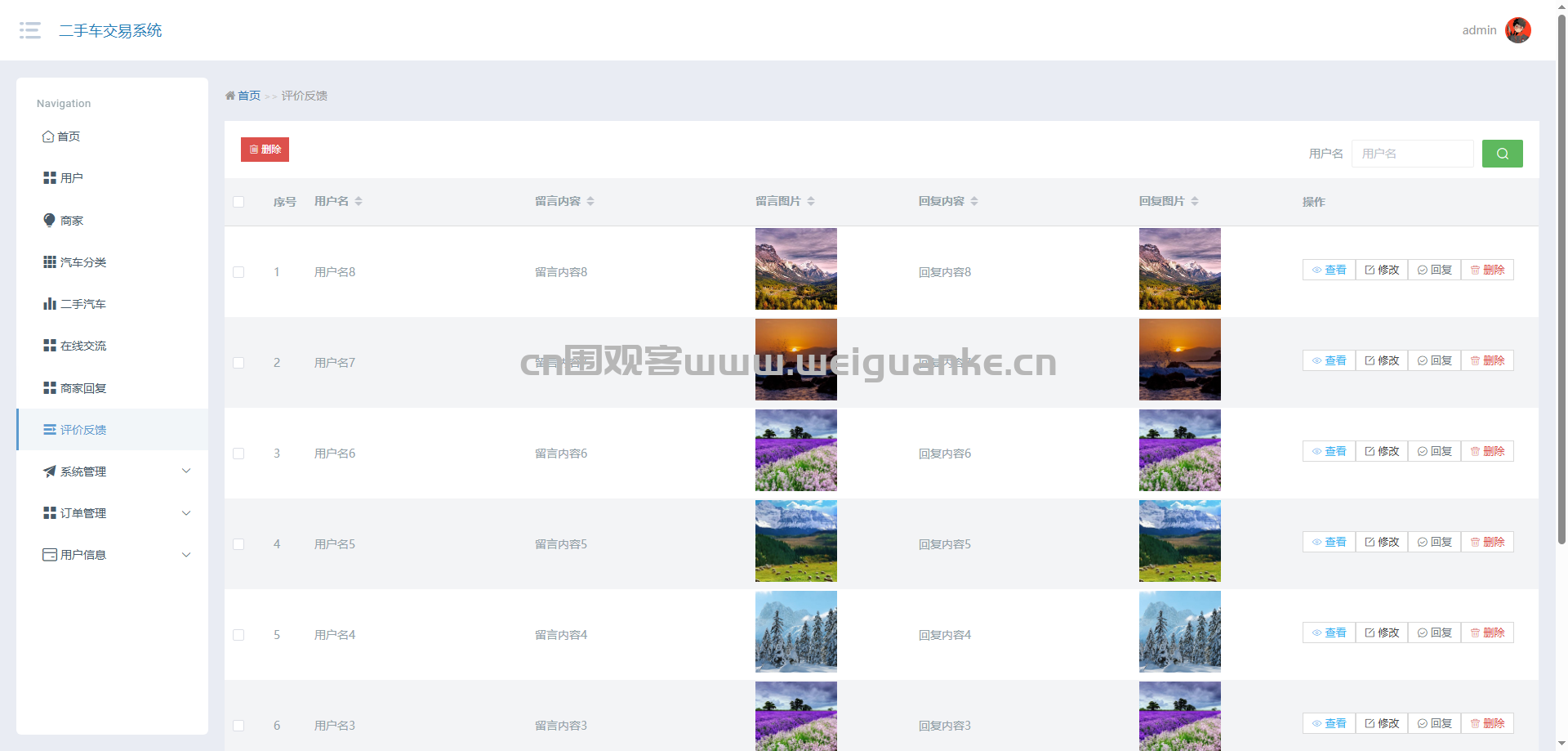Click the list icon beside 评价反馈
This screenshot has height=751, width=1568.
pos(50,429)
